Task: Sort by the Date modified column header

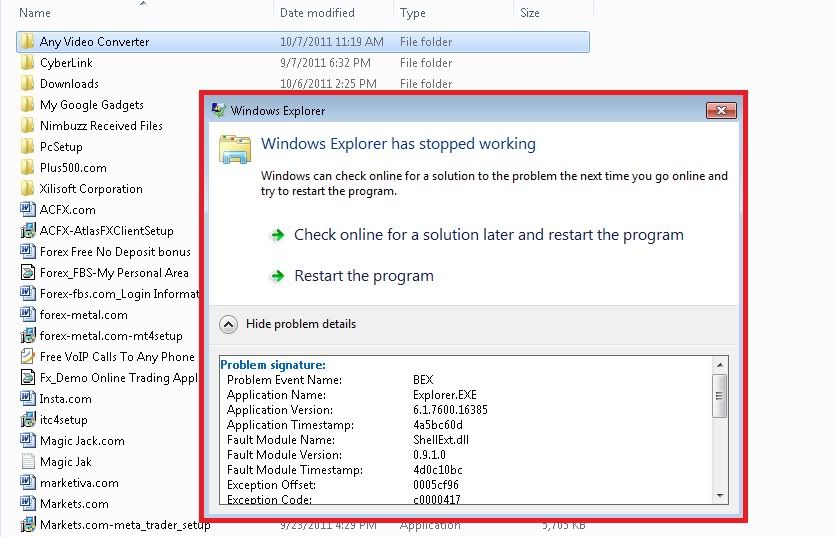Action: [317, 13]
